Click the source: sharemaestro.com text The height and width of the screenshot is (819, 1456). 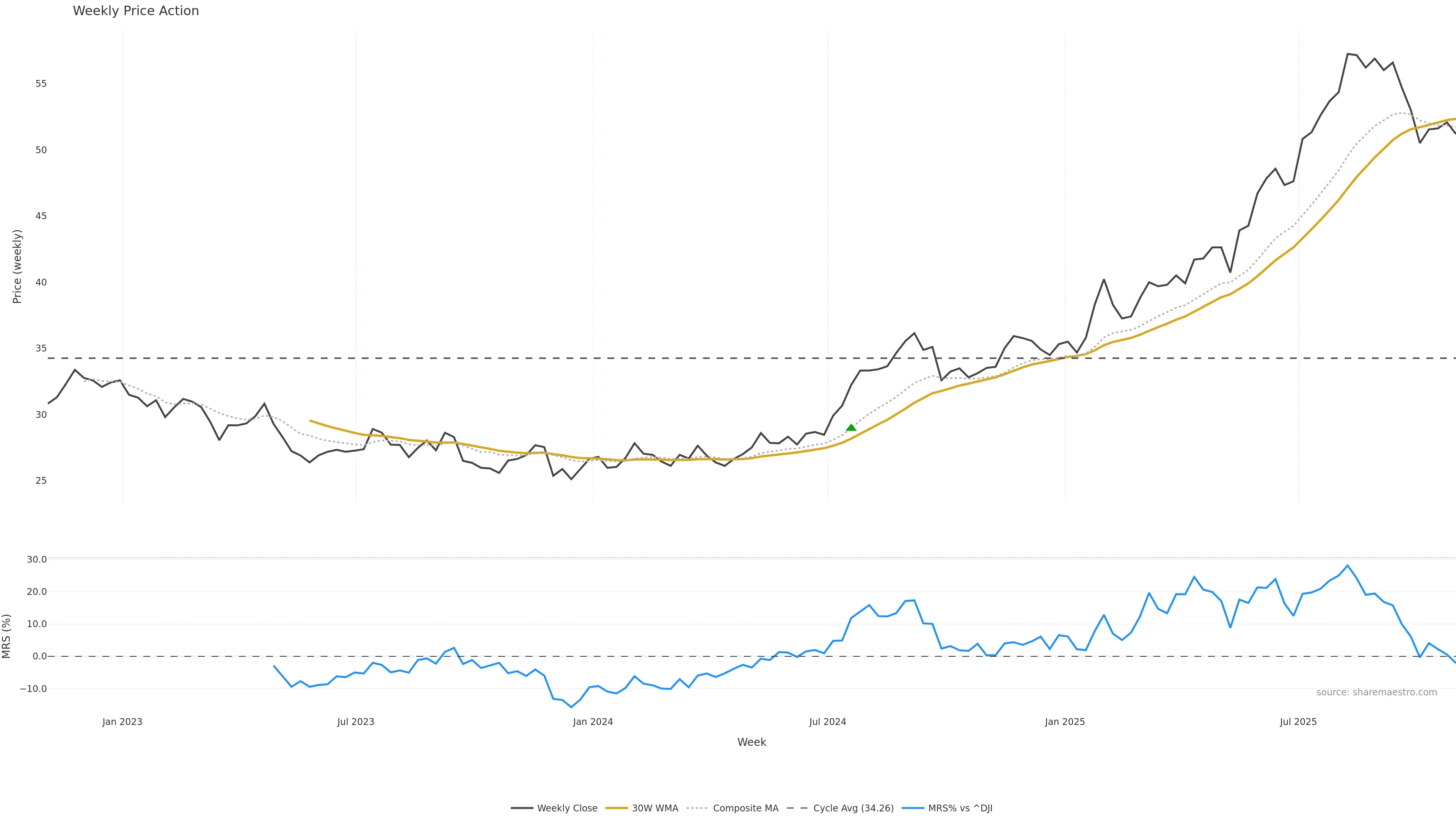point(1376,692)
